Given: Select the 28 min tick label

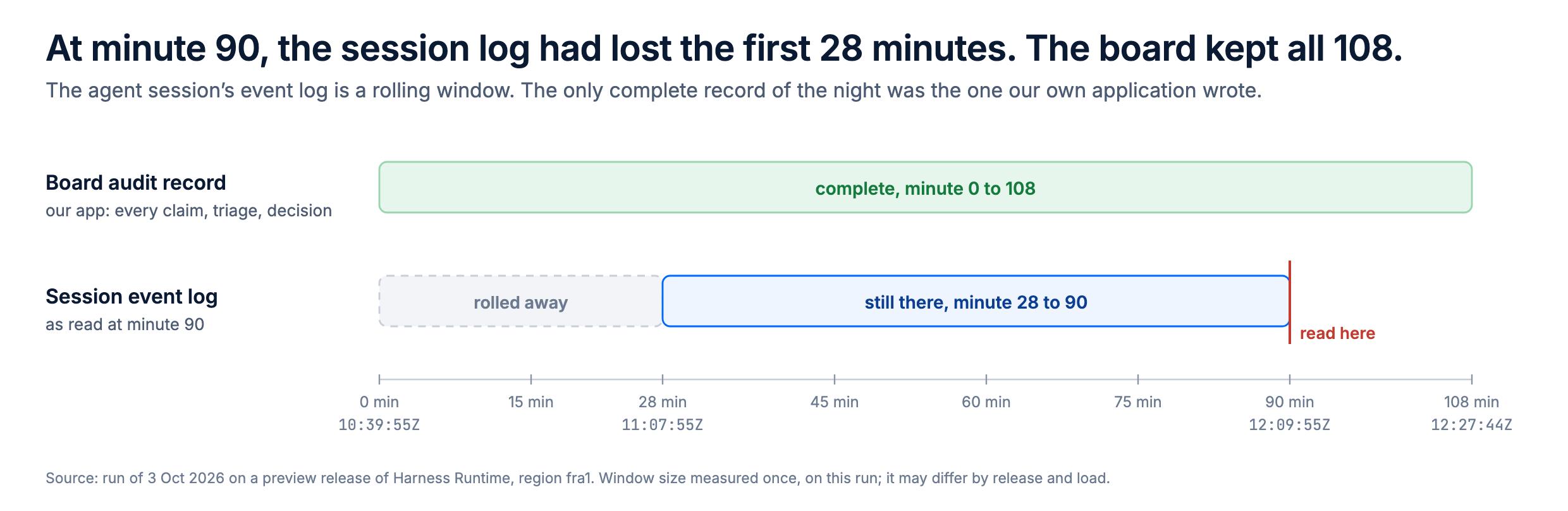Looking at the screenshot, I should (x=663, y=402).
